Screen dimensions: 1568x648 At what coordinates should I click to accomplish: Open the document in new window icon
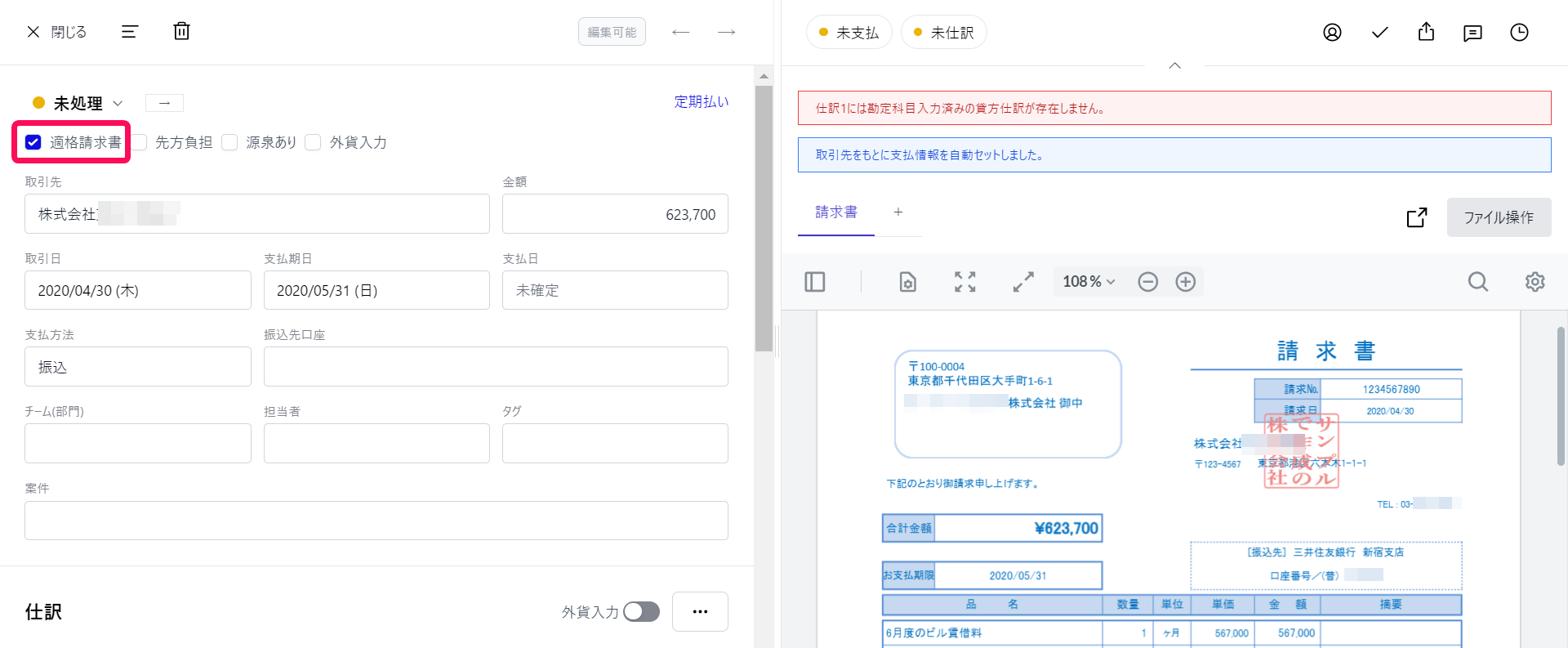click(1417, 217)
